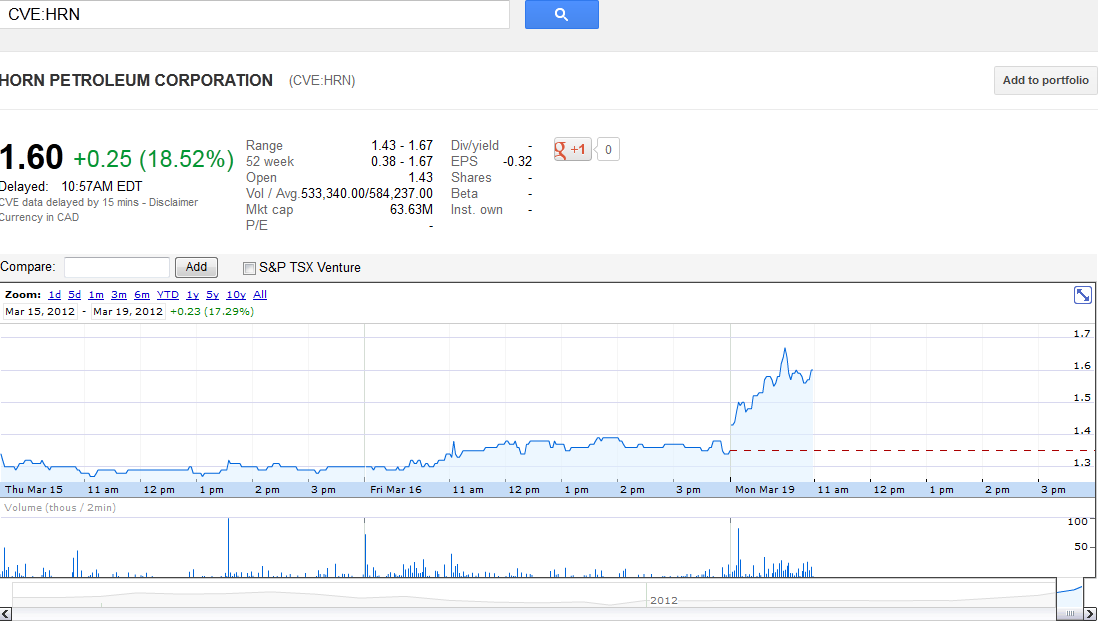This screenshot has width=1098, height=624.
Task: Click the Add to portfolio button
Action: [x=1045, y=81]
